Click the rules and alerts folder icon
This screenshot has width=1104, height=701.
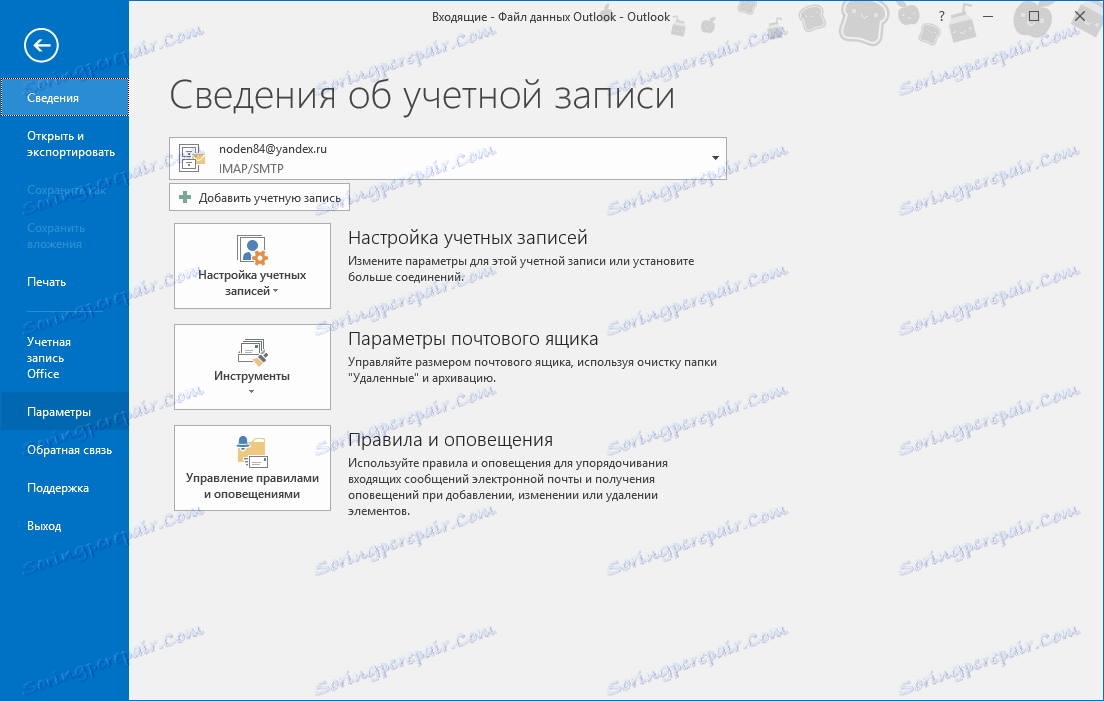pyautogui.click(x=252, y=452)
